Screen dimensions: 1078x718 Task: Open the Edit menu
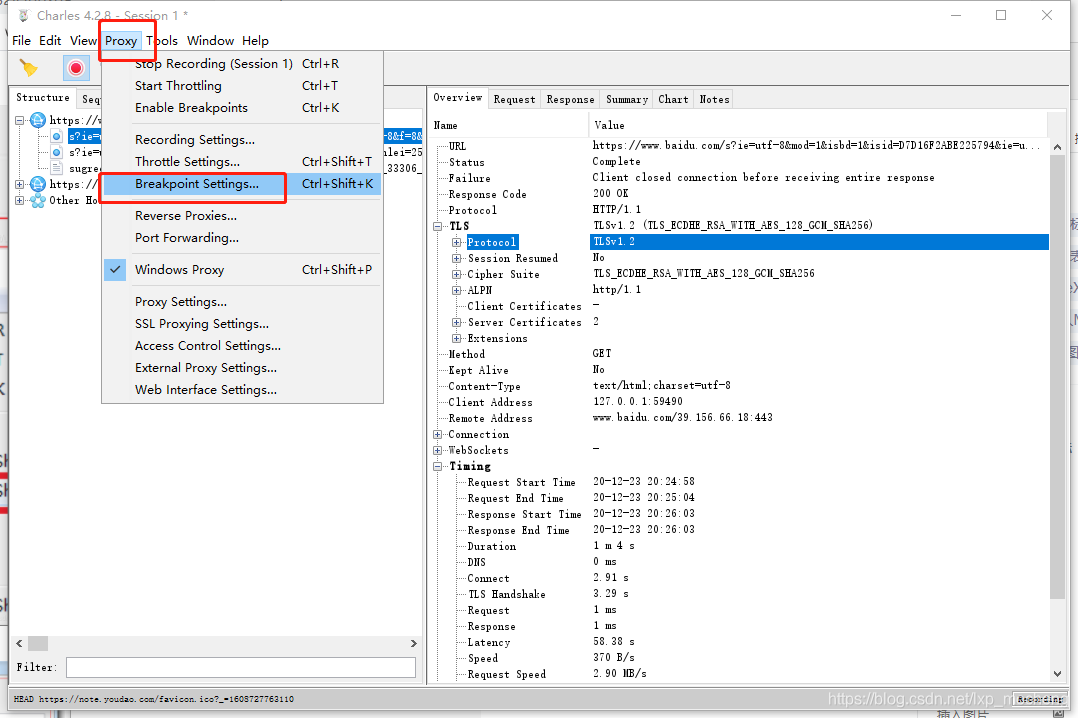[50, 41]
